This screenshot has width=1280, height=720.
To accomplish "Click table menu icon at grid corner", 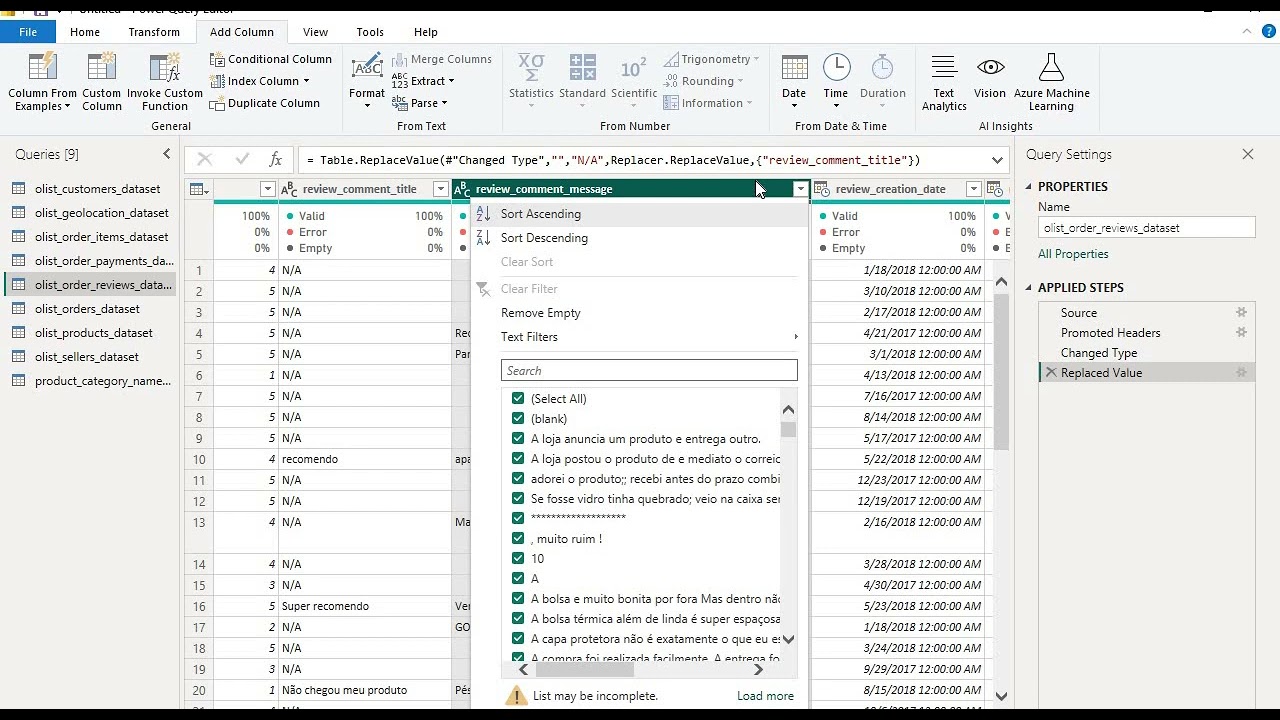I will [199, 189].
